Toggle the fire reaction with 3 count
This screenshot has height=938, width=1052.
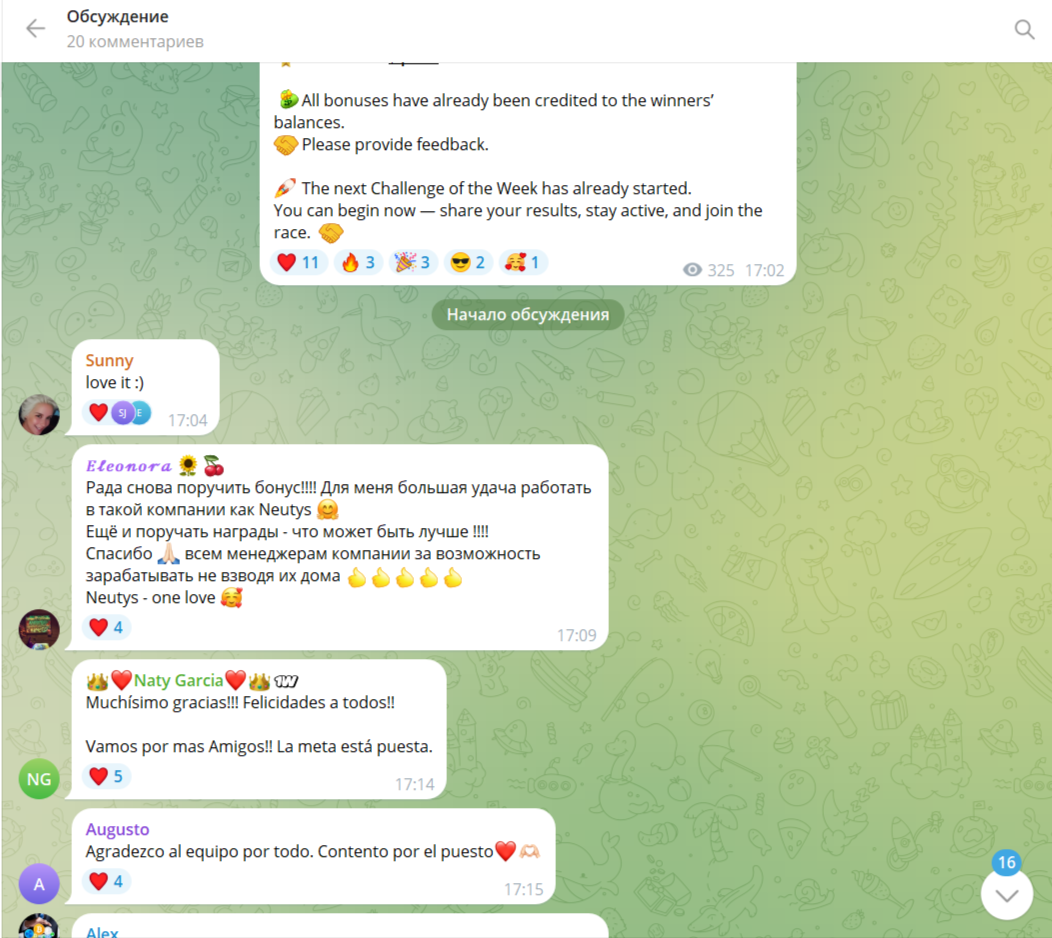pos(358,262)
